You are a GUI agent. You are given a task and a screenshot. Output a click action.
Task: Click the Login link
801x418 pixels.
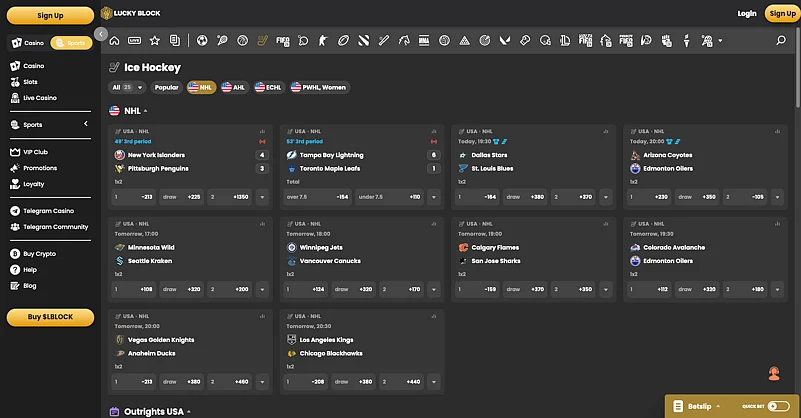[746, 14]
